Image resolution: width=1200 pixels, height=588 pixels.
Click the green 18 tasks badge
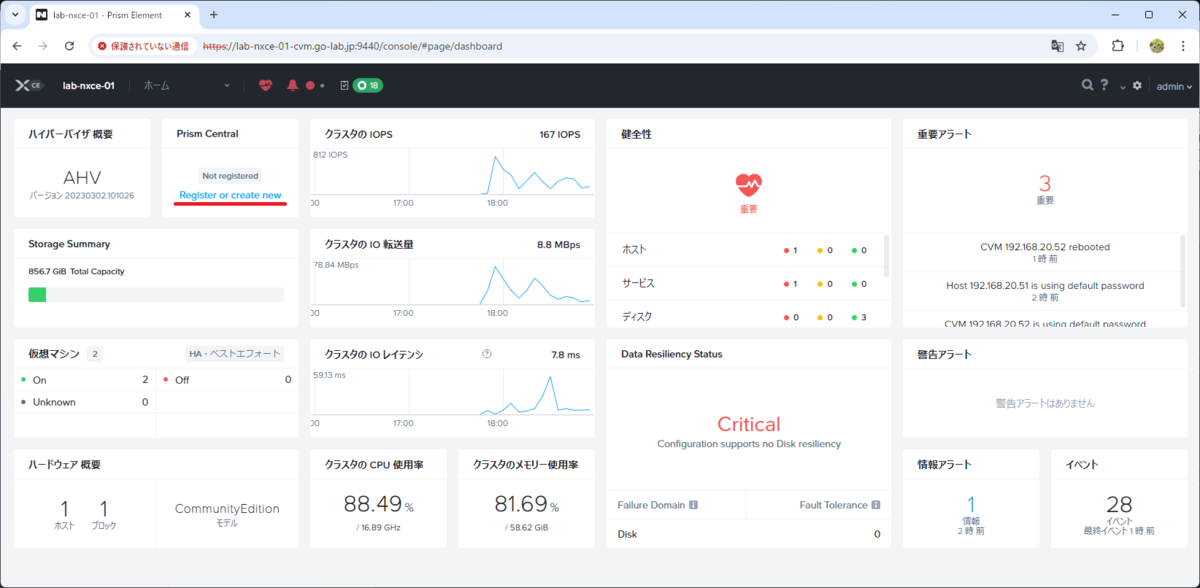click(369, 86)
